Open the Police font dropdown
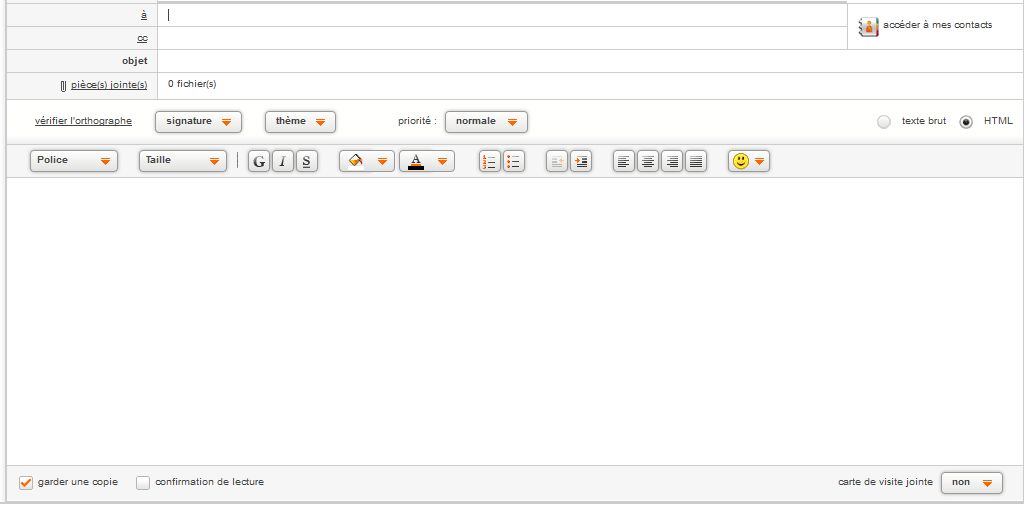This screenshot has width=1024, height=515. pos(74,161)
